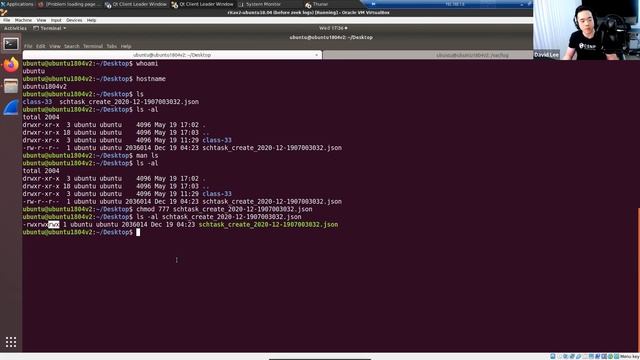This screenshot has height=360, width=640.
Task: Open the terminal Tabs menu
Action: (x=111, y=46)
